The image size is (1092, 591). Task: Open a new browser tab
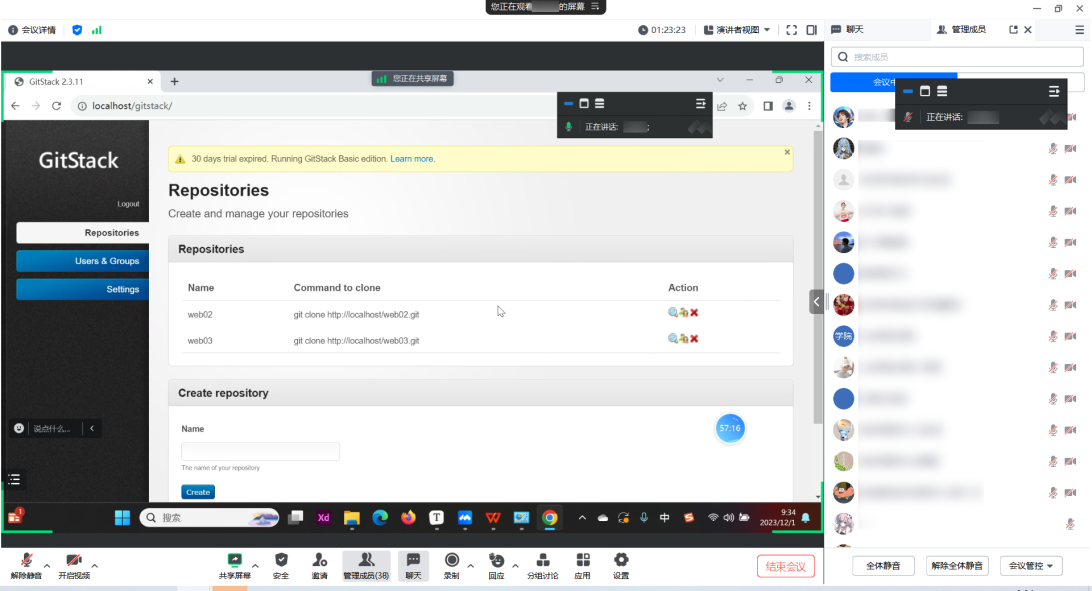click(x=174, y=81)
